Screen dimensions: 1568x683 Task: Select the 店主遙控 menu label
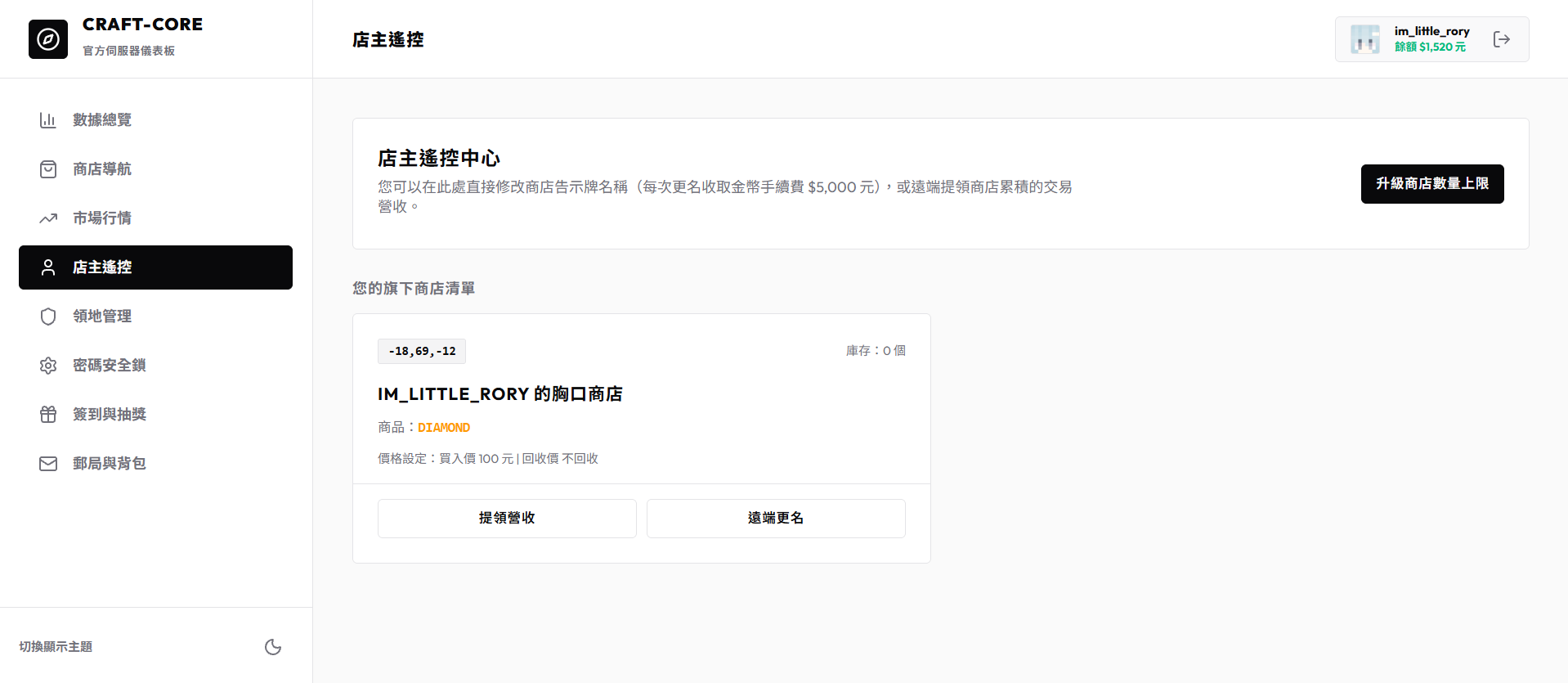(102, 267)
